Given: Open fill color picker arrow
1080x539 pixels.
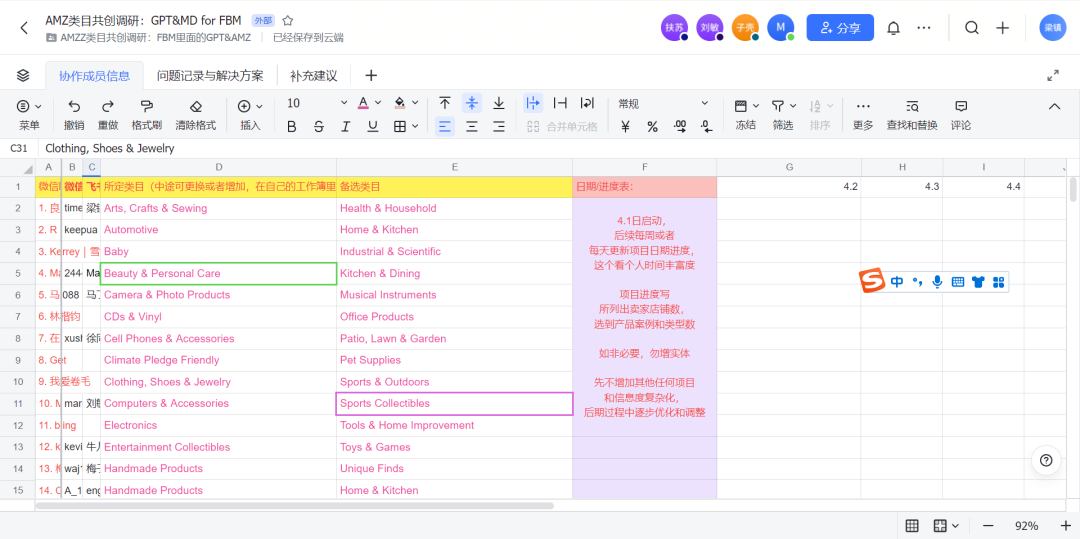Looking at the screenshot, I should click(415, 103).
